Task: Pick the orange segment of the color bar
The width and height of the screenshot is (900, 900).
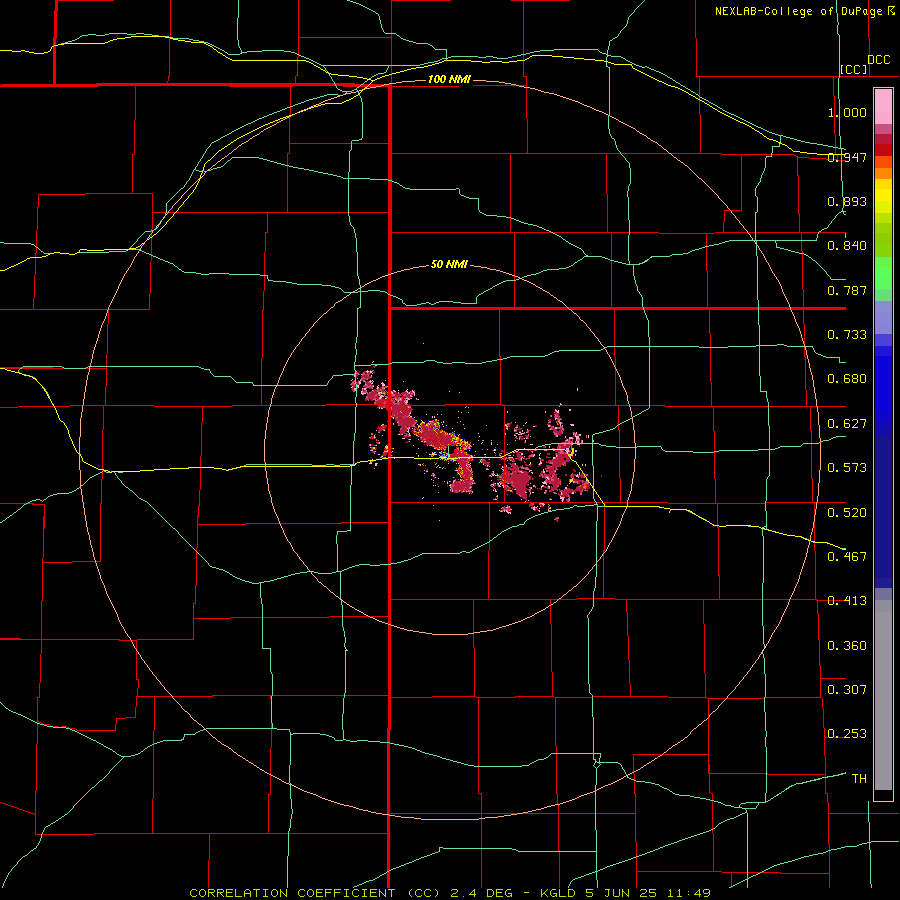Action: (x=883, y=173)
